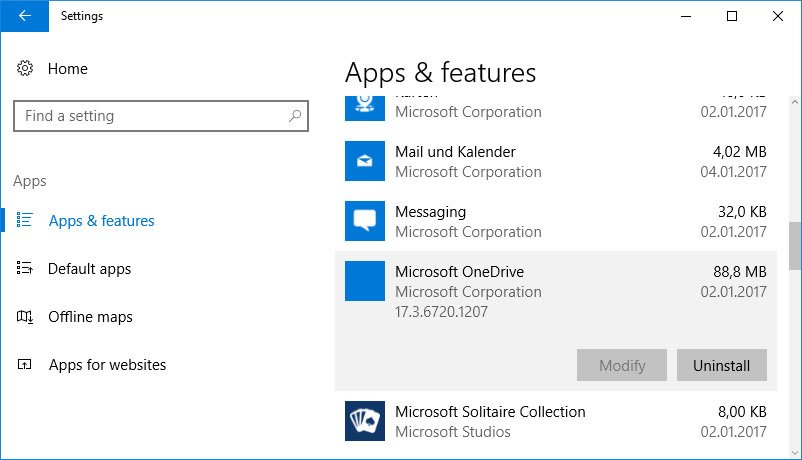
Task: Click the 8,00 KB size value
Action: (742, 412)
